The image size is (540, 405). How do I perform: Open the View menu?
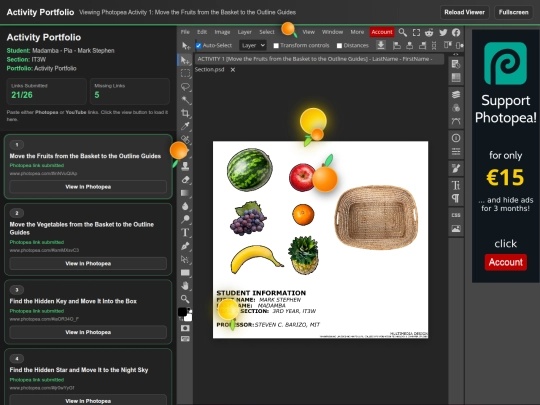click(x=309, y=32)
